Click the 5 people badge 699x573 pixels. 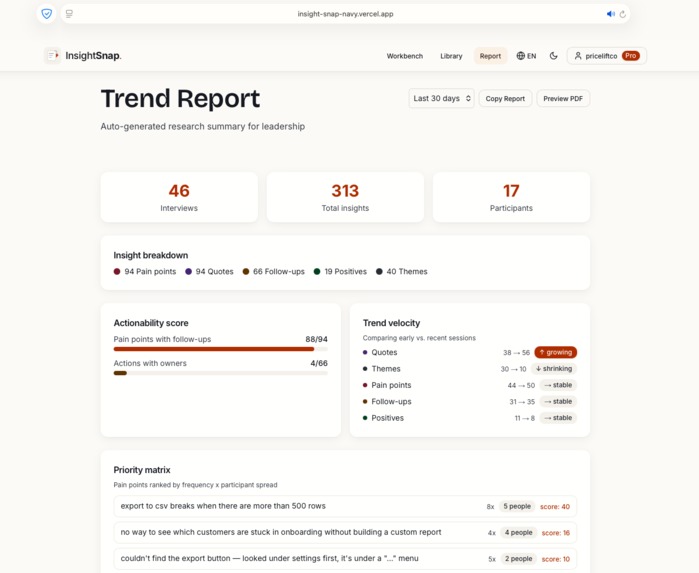tap(517, 507)
